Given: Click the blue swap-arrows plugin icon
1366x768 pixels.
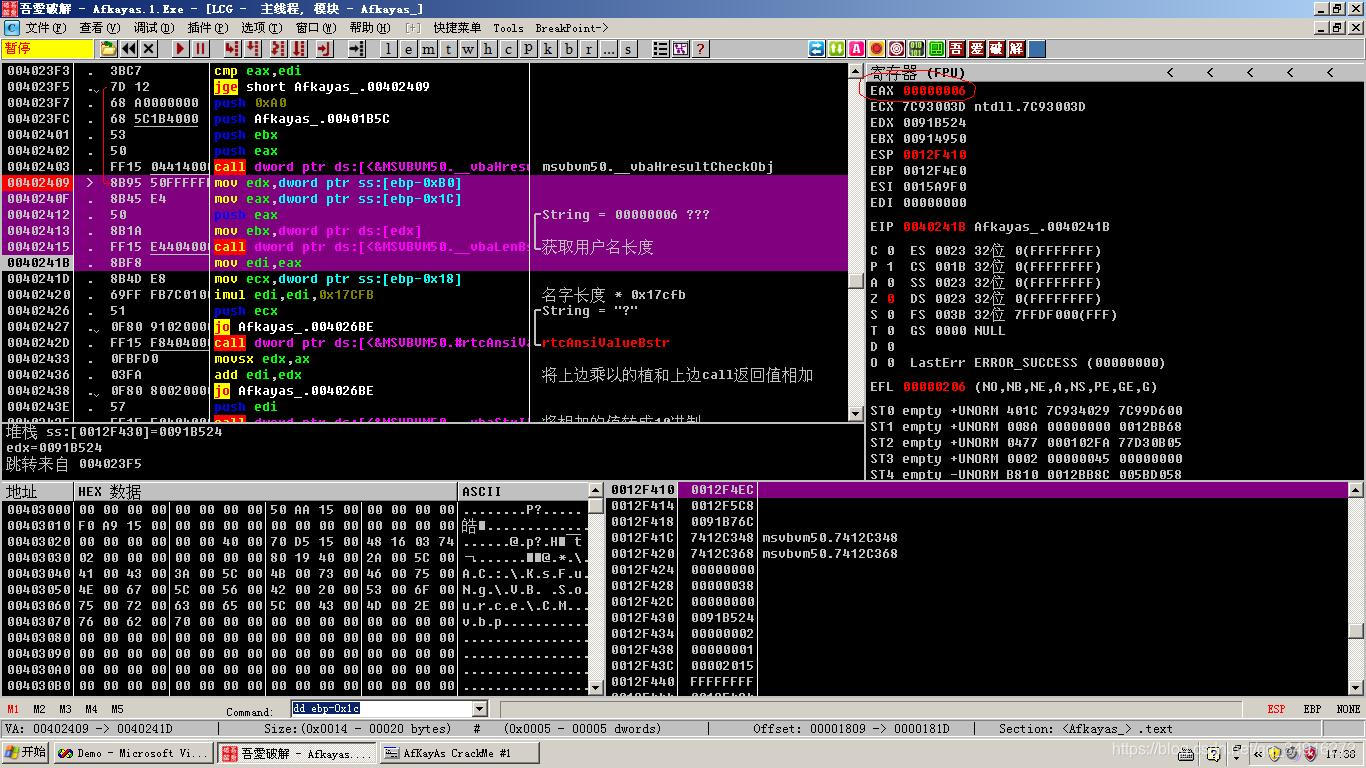Looking at the screenshot, I should pyautogui.click(x=817, y=48).
